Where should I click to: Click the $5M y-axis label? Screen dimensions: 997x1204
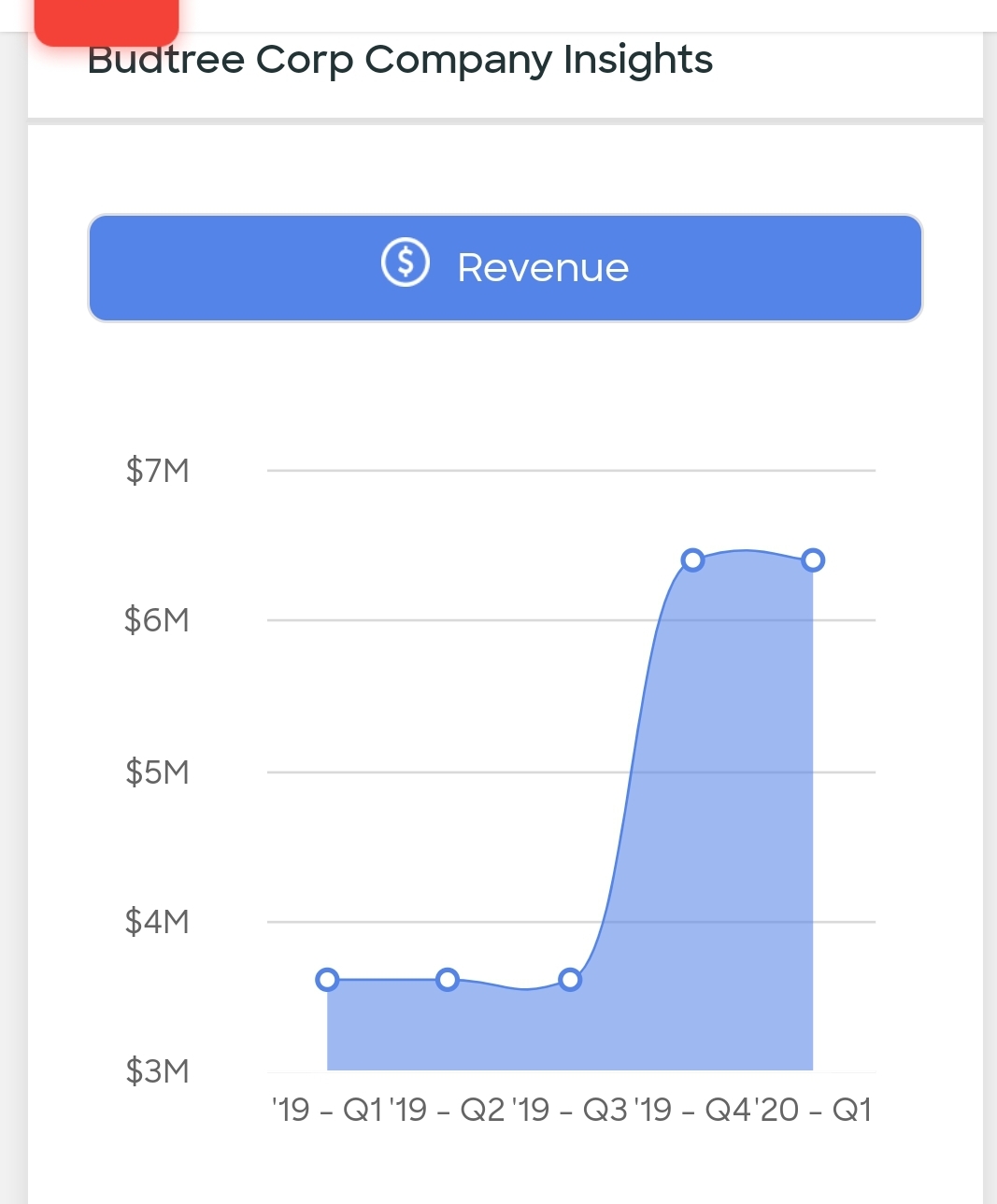[158, 772]
